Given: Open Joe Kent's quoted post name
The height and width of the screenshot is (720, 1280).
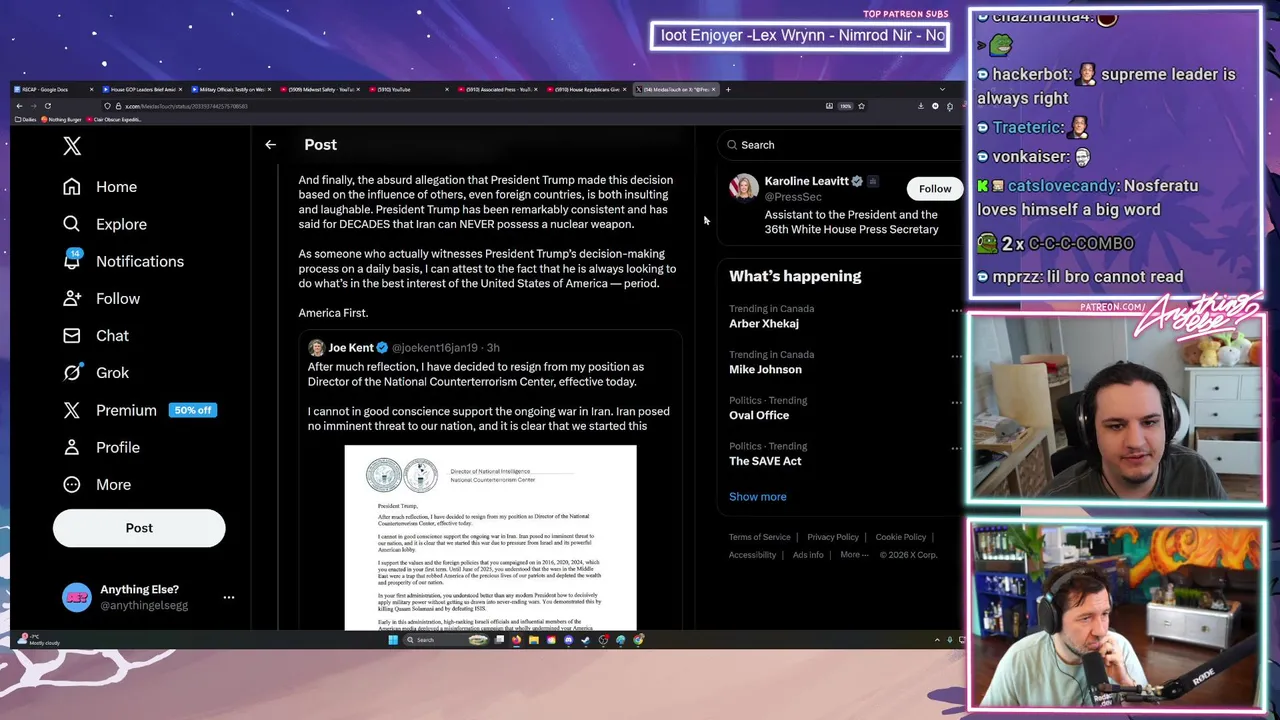Looking at the screenshot, I should [x=351, y=348].
